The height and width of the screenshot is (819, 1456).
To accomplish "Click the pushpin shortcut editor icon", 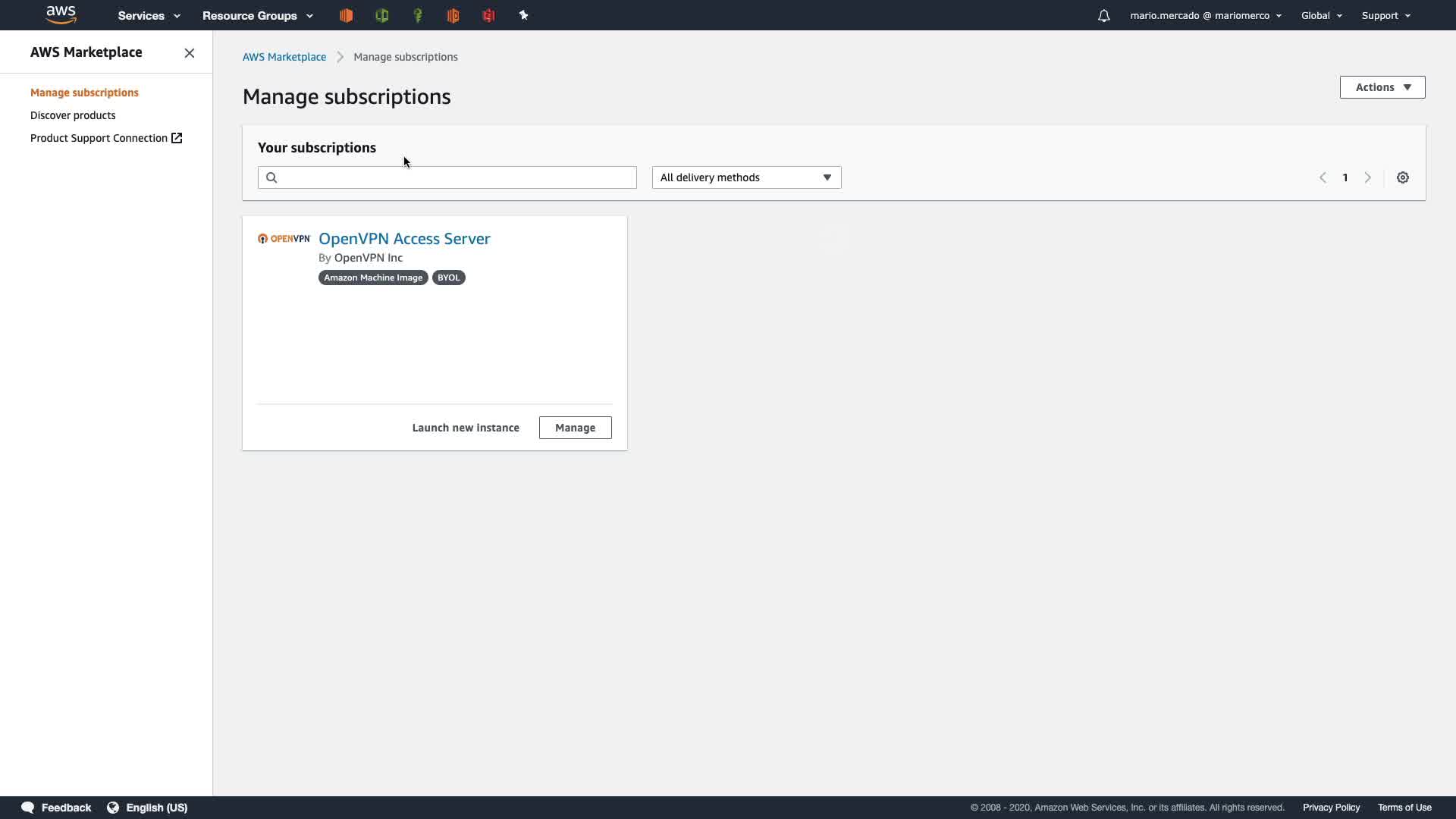I will 524,15.
